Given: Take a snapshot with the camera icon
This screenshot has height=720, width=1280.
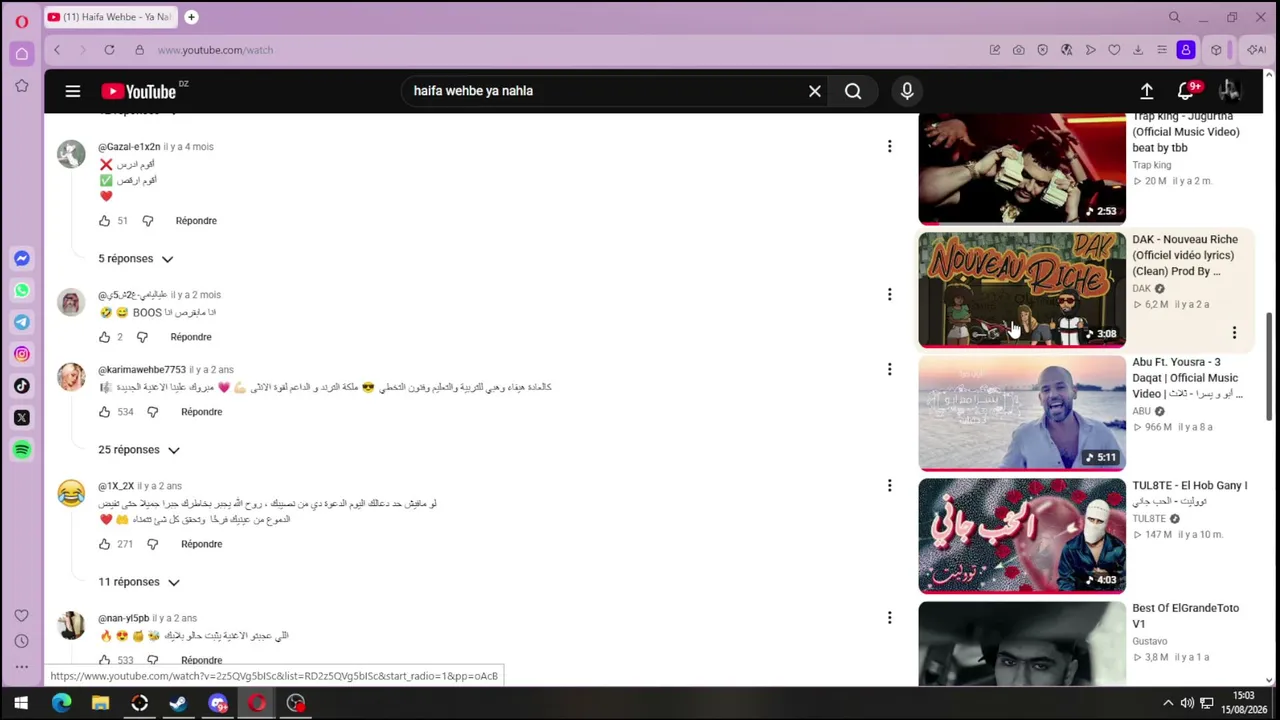Looking at the screenshot, I should (x=1018, y=50).
